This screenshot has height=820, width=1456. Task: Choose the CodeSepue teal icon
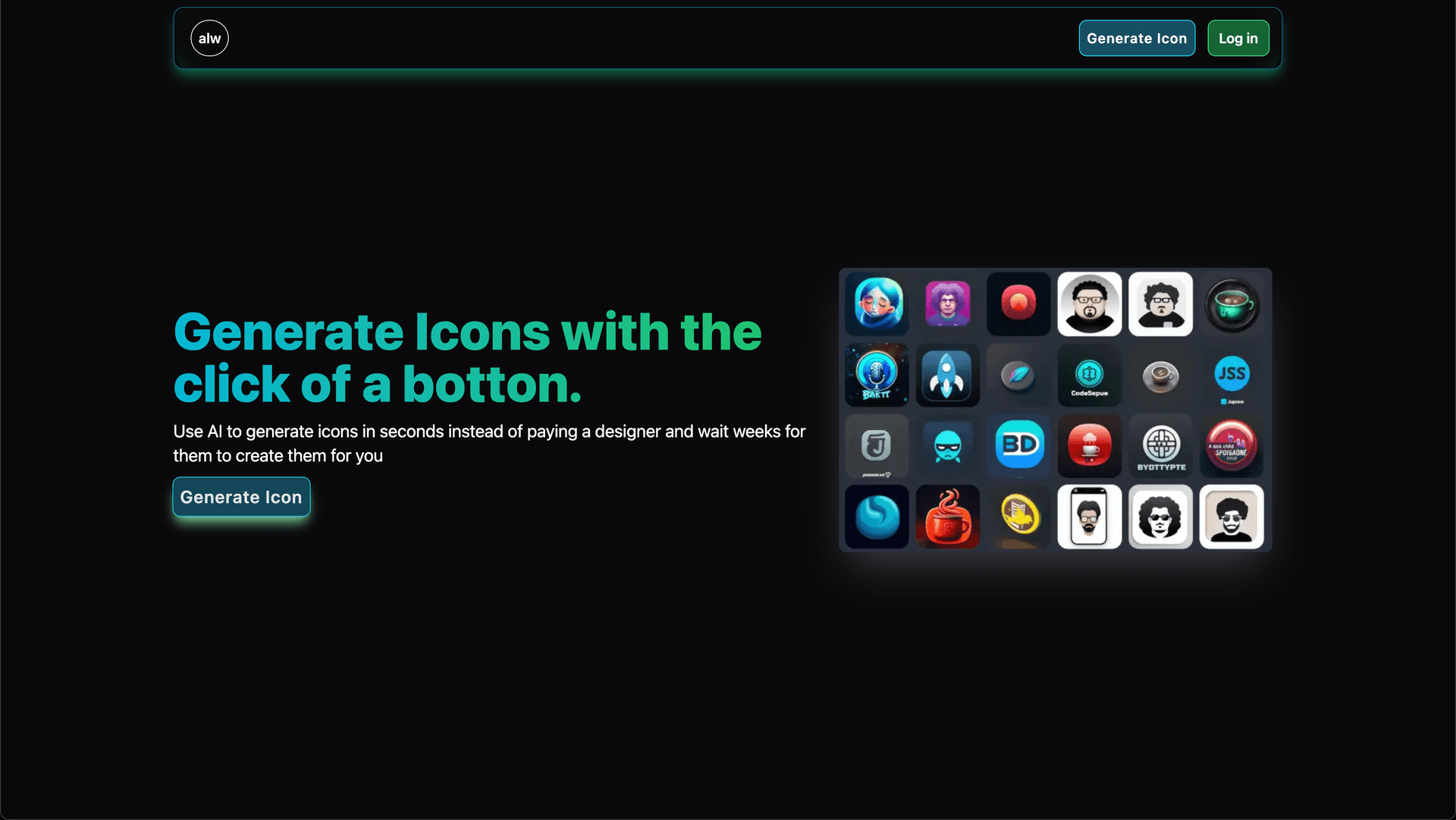click(x=1089, y=375)
